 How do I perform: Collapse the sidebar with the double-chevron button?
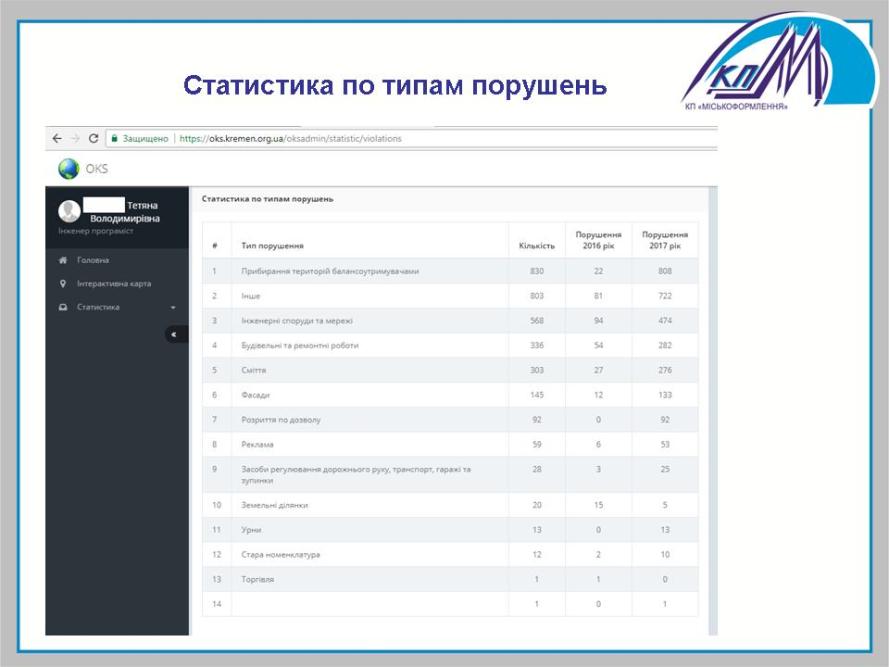click(173, 334)
